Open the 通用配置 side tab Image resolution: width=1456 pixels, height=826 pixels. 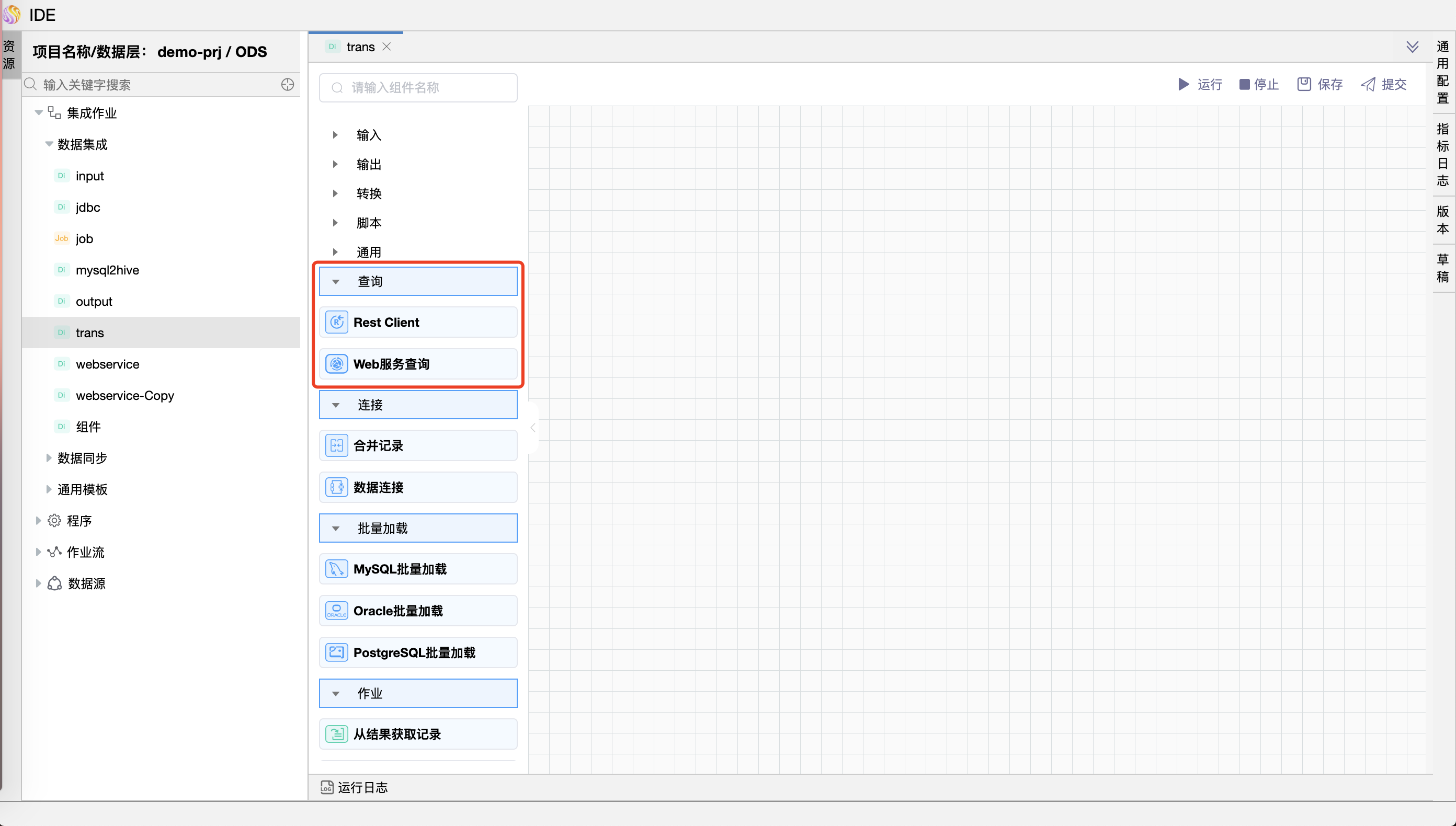[x=1442, y=72]
